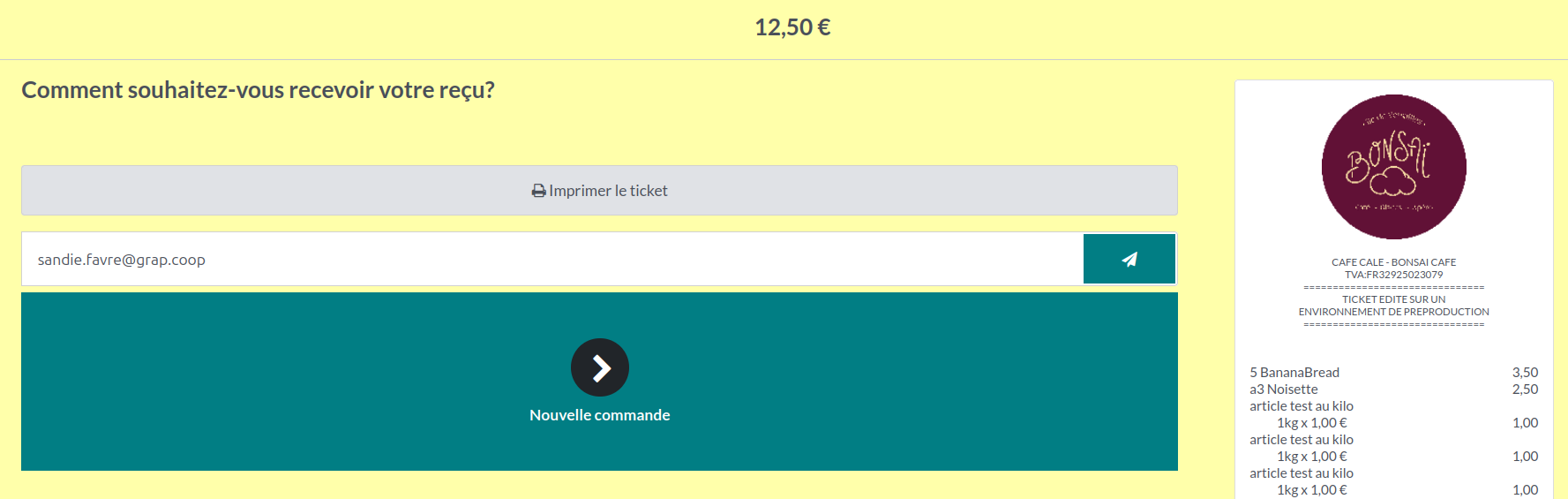Viewport: 1568px width, 499px height.
Task: Click the "Comment souhaitez-vous recevoir votre reçu?" heading
Action: coord(258,90)
